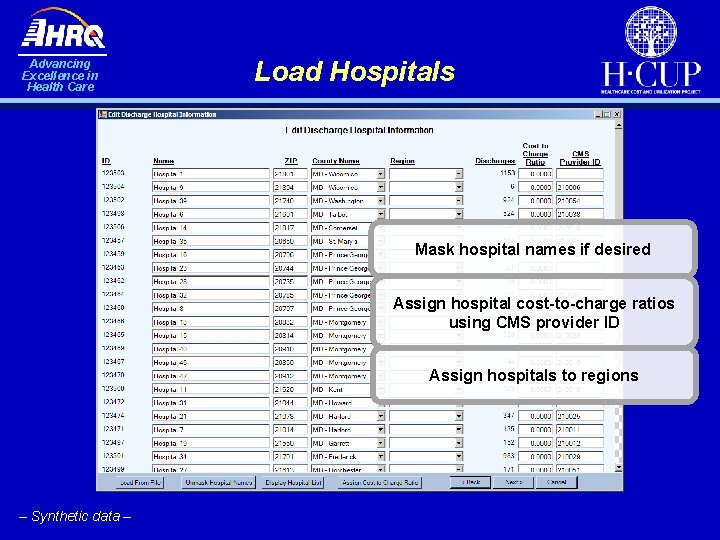The image size is (720, 540).
Task: Open Region dropdown for Hospital 9 row
Action: click(x=459, y=187)
